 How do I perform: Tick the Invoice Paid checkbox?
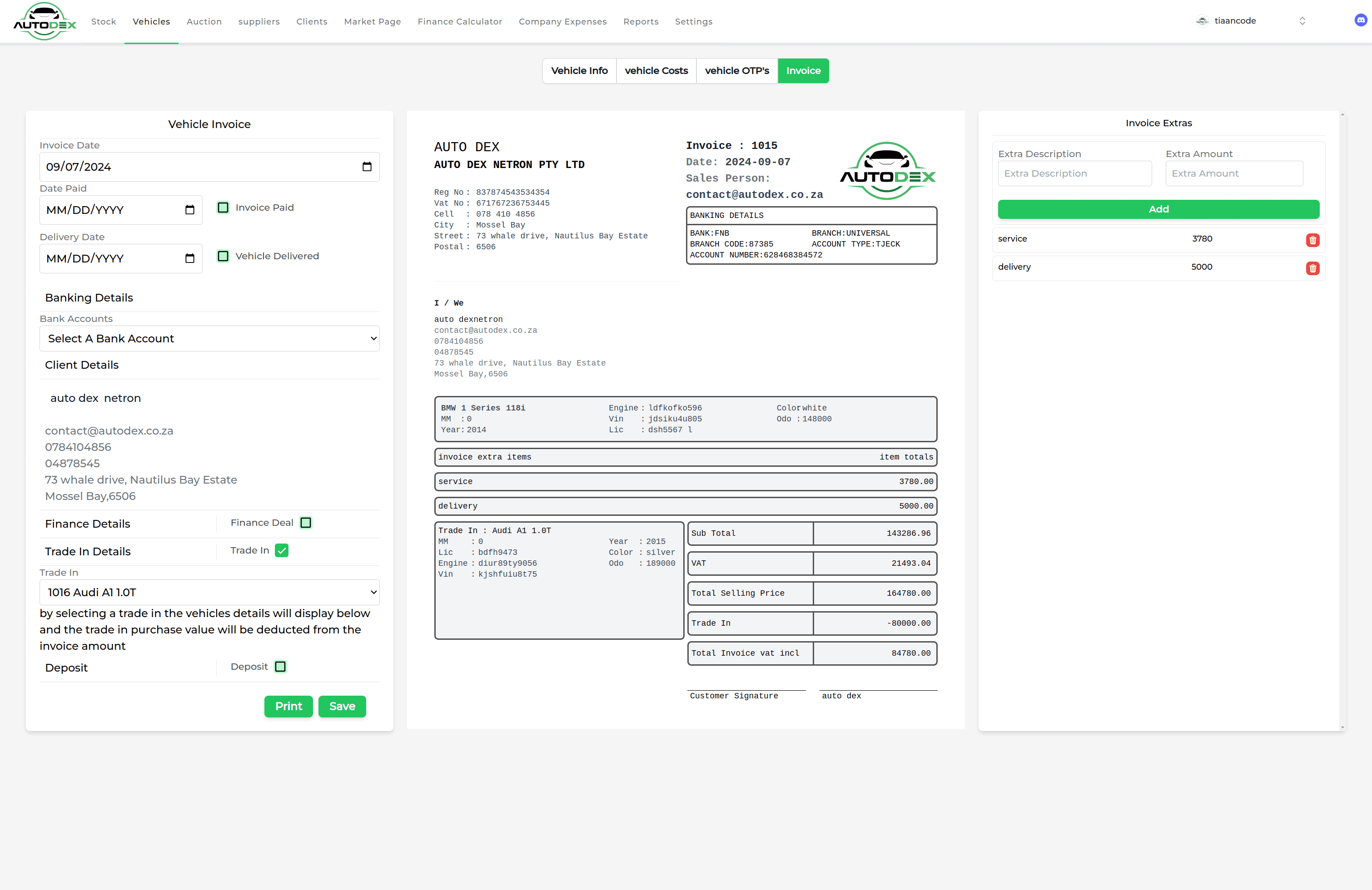[223, 208]
